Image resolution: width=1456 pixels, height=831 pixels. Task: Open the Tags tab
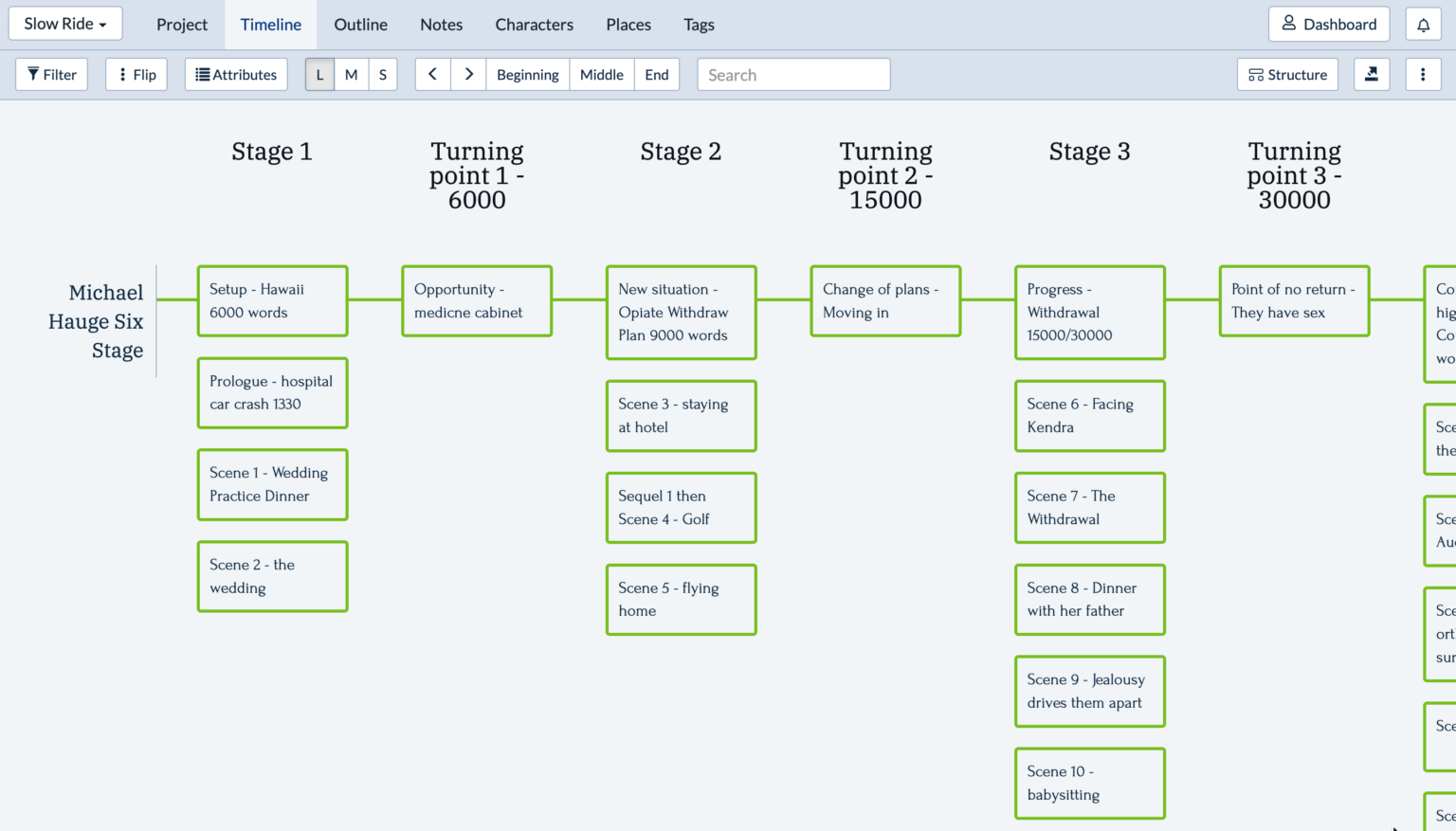pyautogui.click(x=699, y=24)
